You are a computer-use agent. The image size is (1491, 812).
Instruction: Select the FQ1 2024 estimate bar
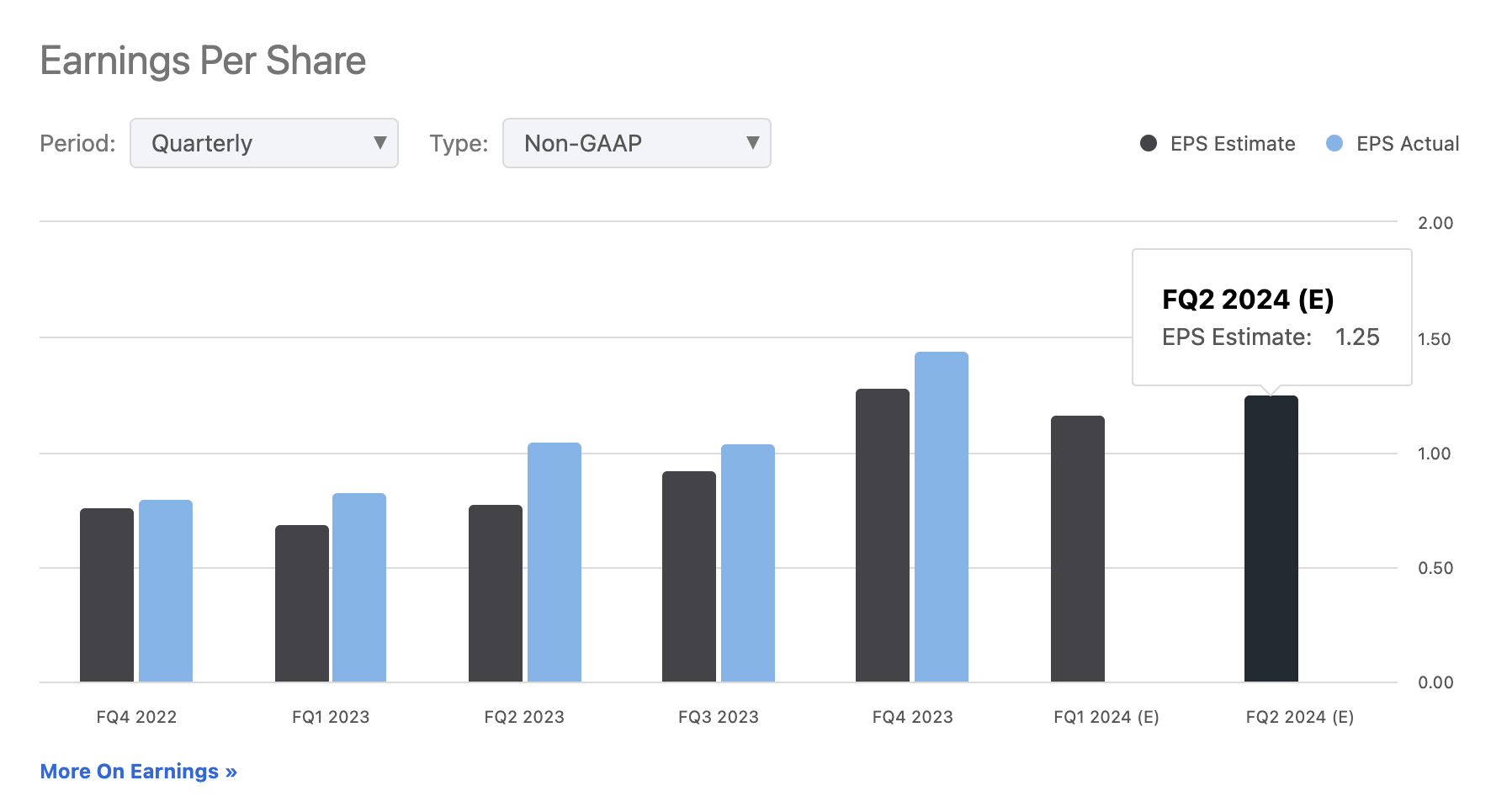(1078, 547)
